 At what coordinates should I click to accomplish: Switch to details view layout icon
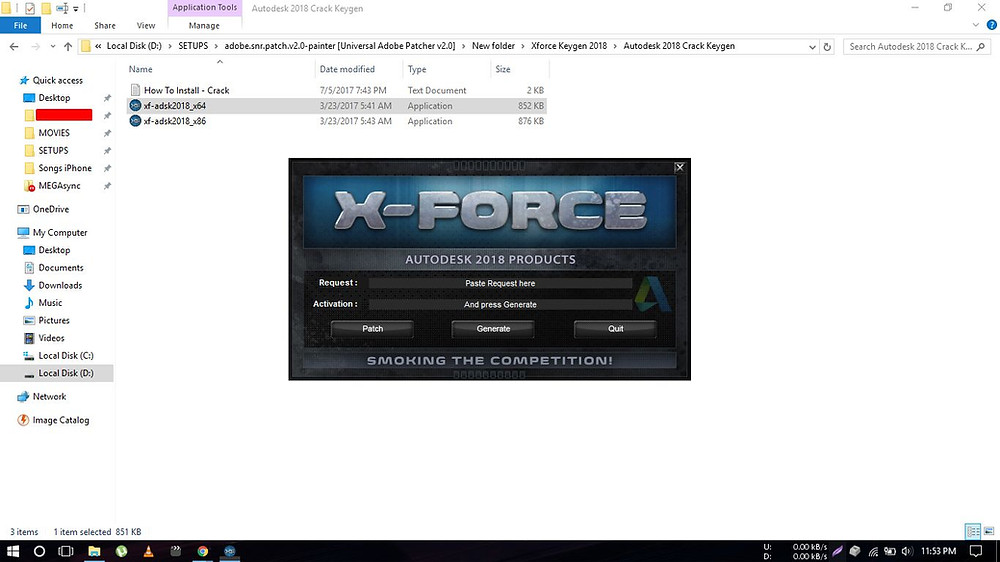(x=973, y=531)
